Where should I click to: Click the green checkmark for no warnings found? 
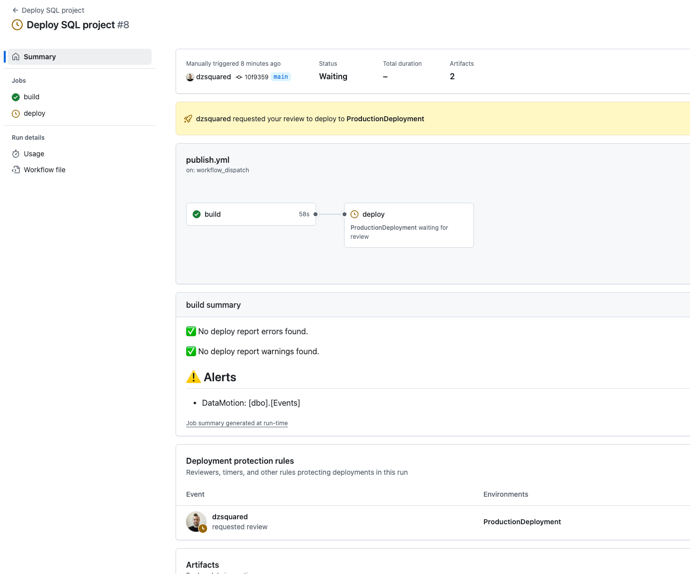pos(191,351)
